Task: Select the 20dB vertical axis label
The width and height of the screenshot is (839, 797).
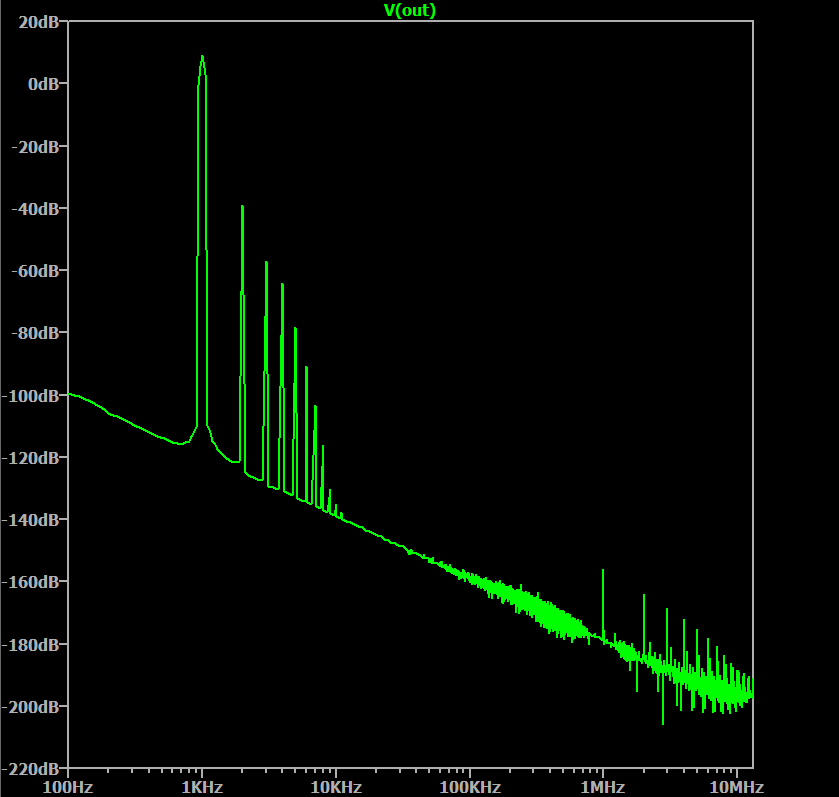Action: click(x=39, y=22)
